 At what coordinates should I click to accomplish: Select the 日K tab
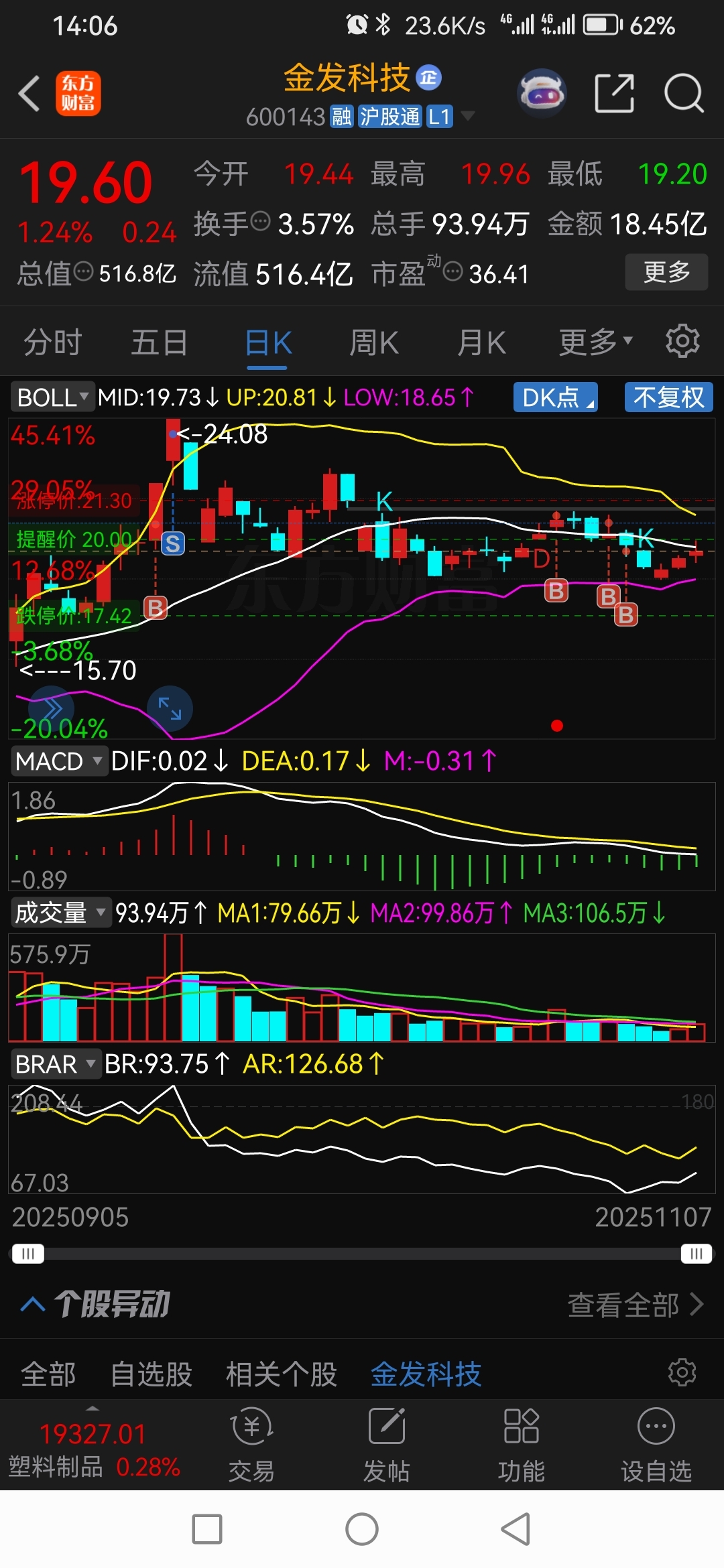[268, 342]
